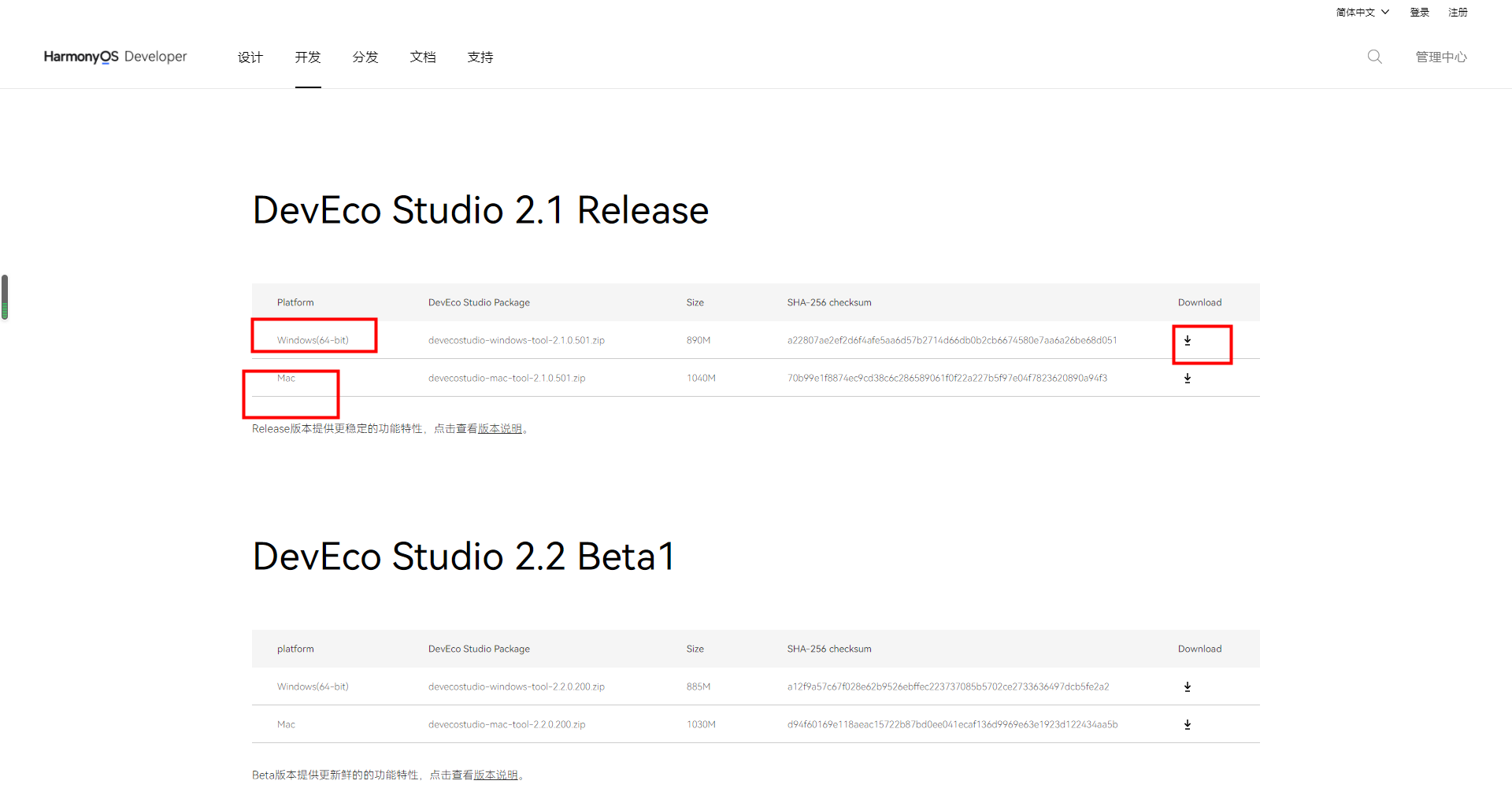
Task: Click the Mac Beta checksum starting d94f60
Action: click(x=953, y=725)
